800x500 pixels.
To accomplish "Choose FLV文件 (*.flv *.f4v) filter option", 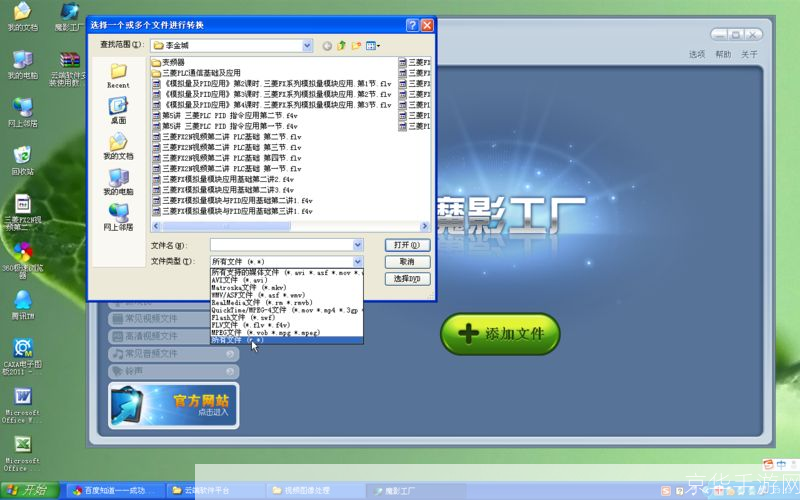I will coord(287,325).
